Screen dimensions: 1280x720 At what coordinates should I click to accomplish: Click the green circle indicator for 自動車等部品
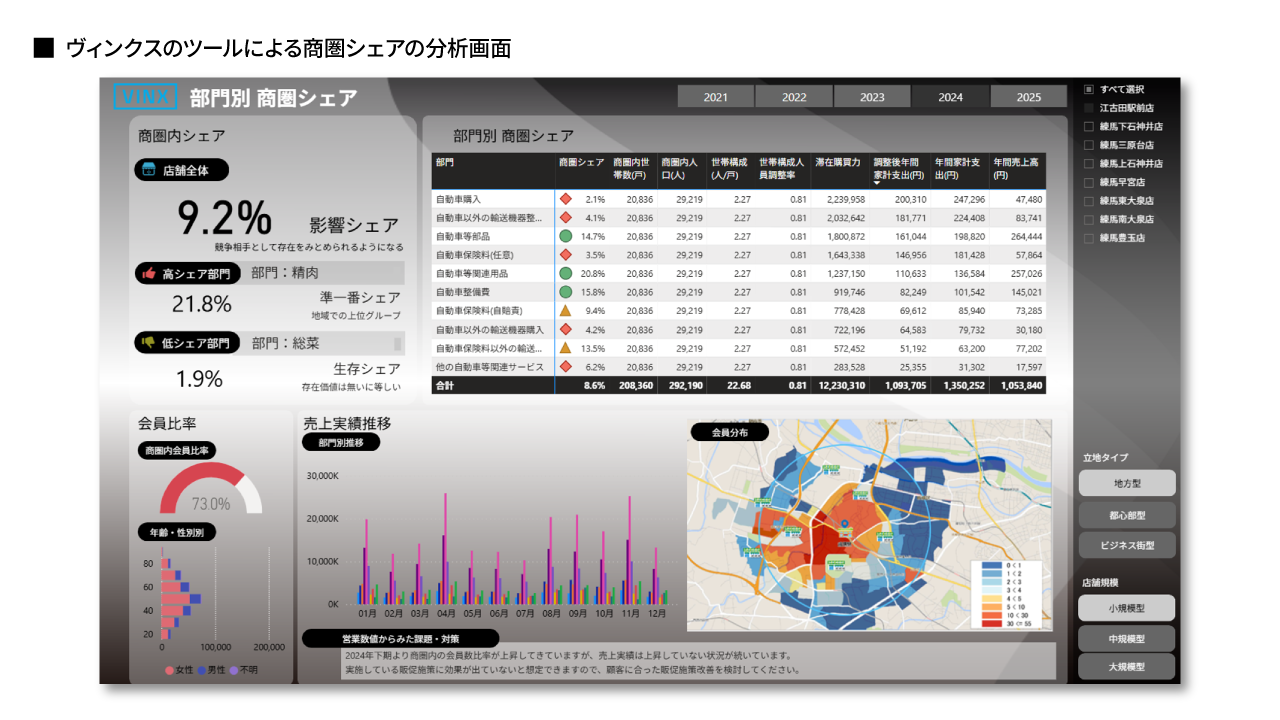pyautogui.click(x=566, y=237)
